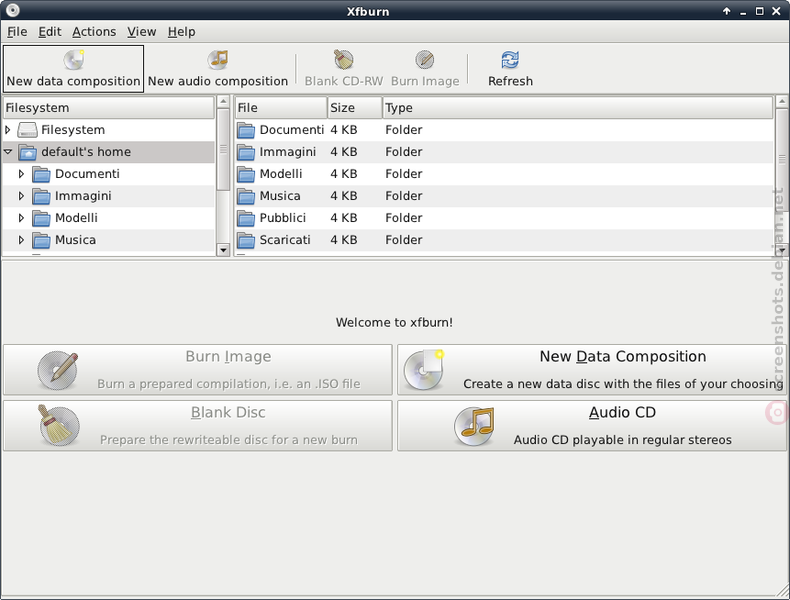The height and width of the screenshot is (600, 790).
Task: Click the pencil disc icon on Burn Image
Action: pyautogui.click(x=58, y=370)
